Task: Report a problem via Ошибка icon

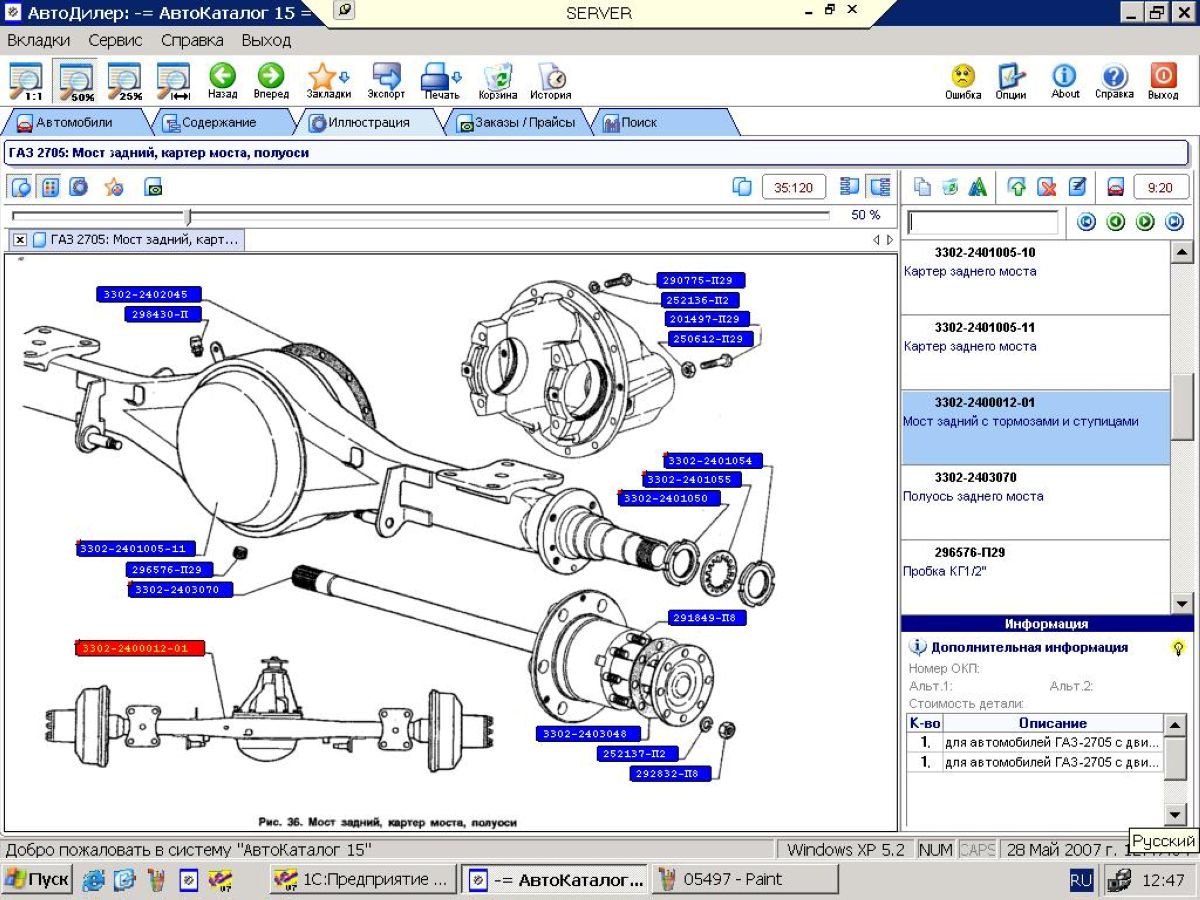Action: click(963, 81)
